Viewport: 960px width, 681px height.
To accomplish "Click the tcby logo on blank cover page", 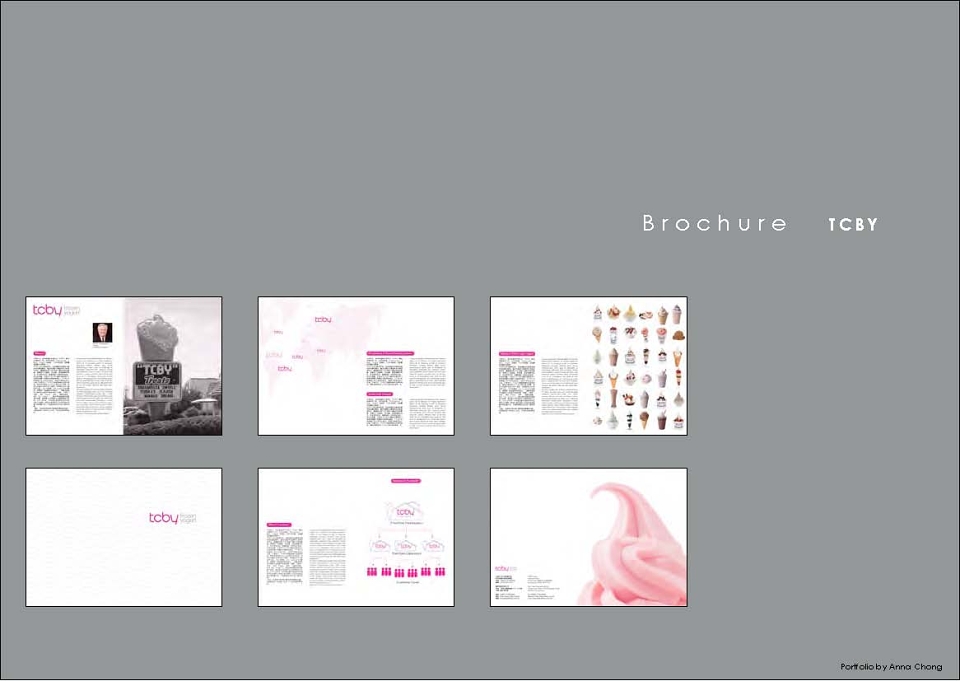I will click(172, 518).
